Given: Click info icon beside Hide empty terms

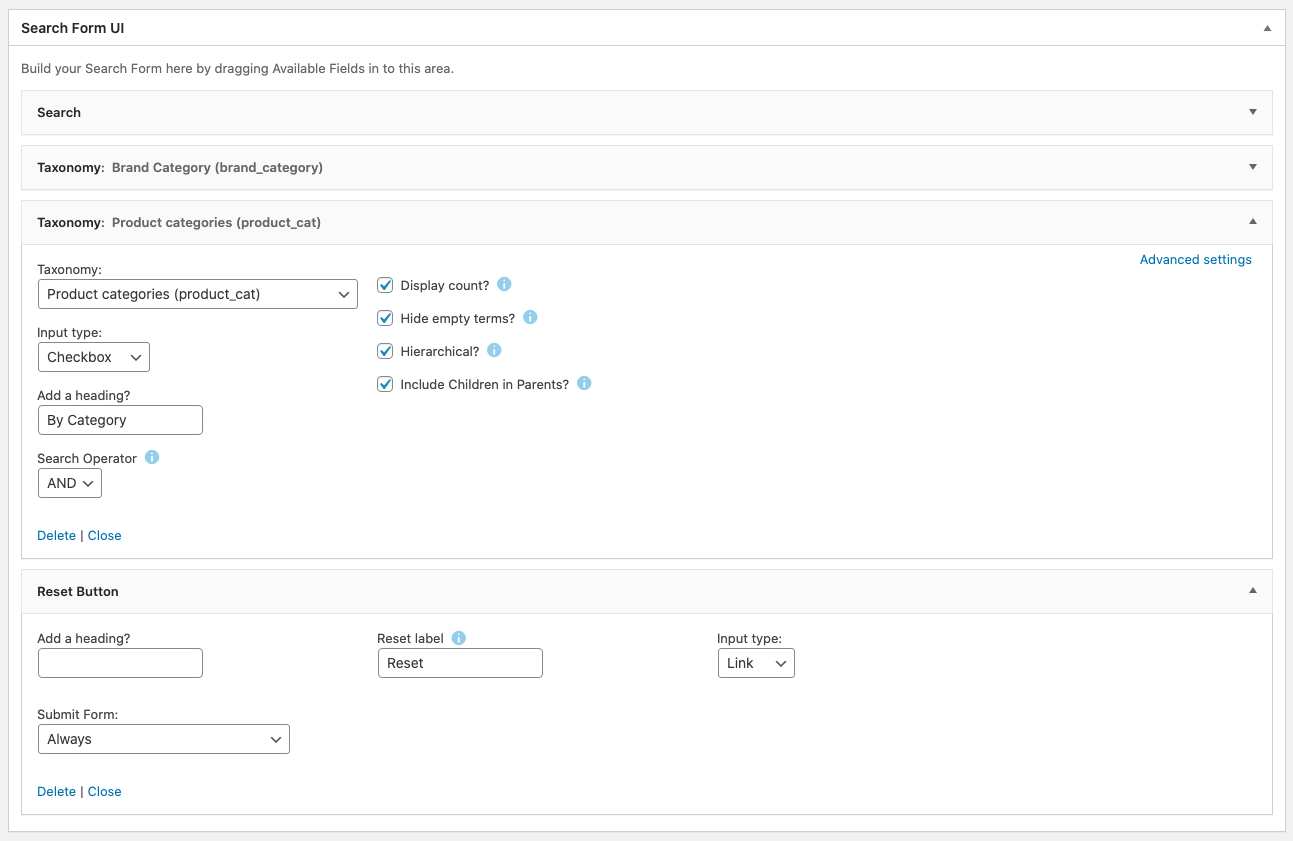Looking at the screenshot, I should tap(530, 317).
